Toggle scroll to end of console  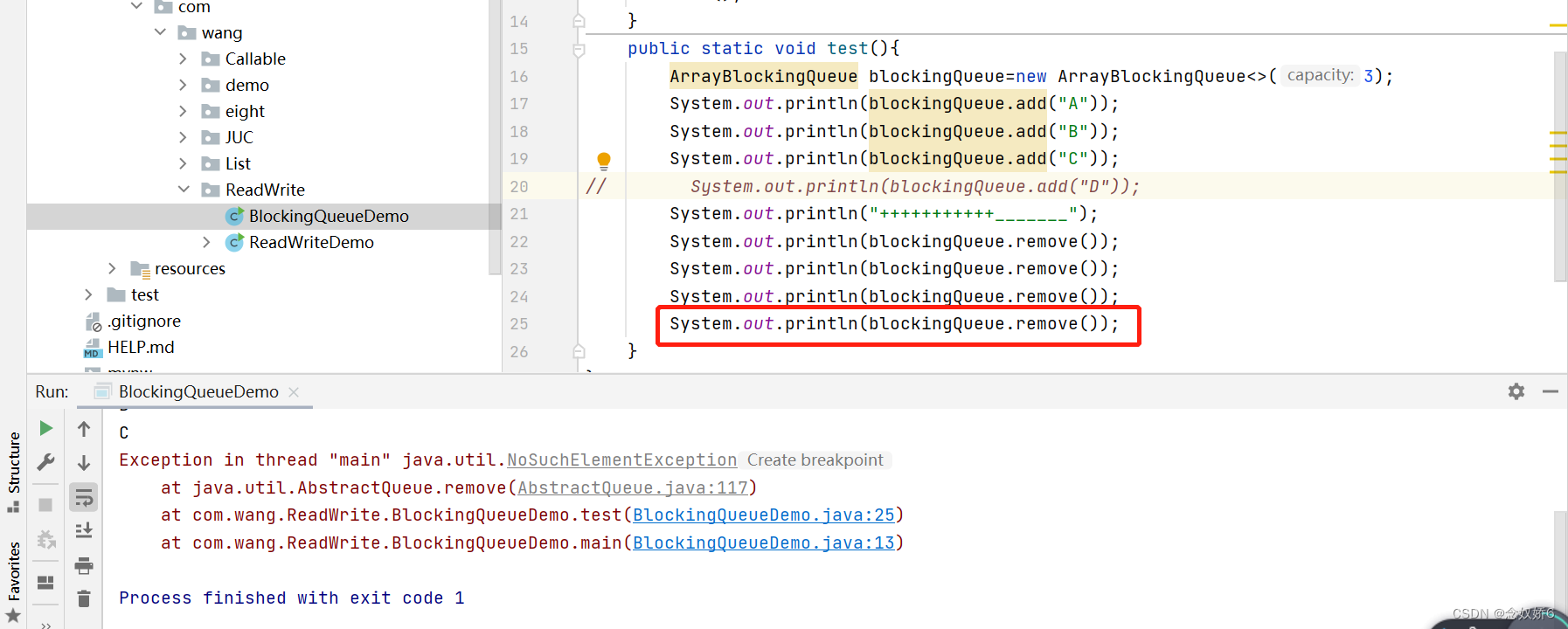pyautogui.click(x=84, y=531)
